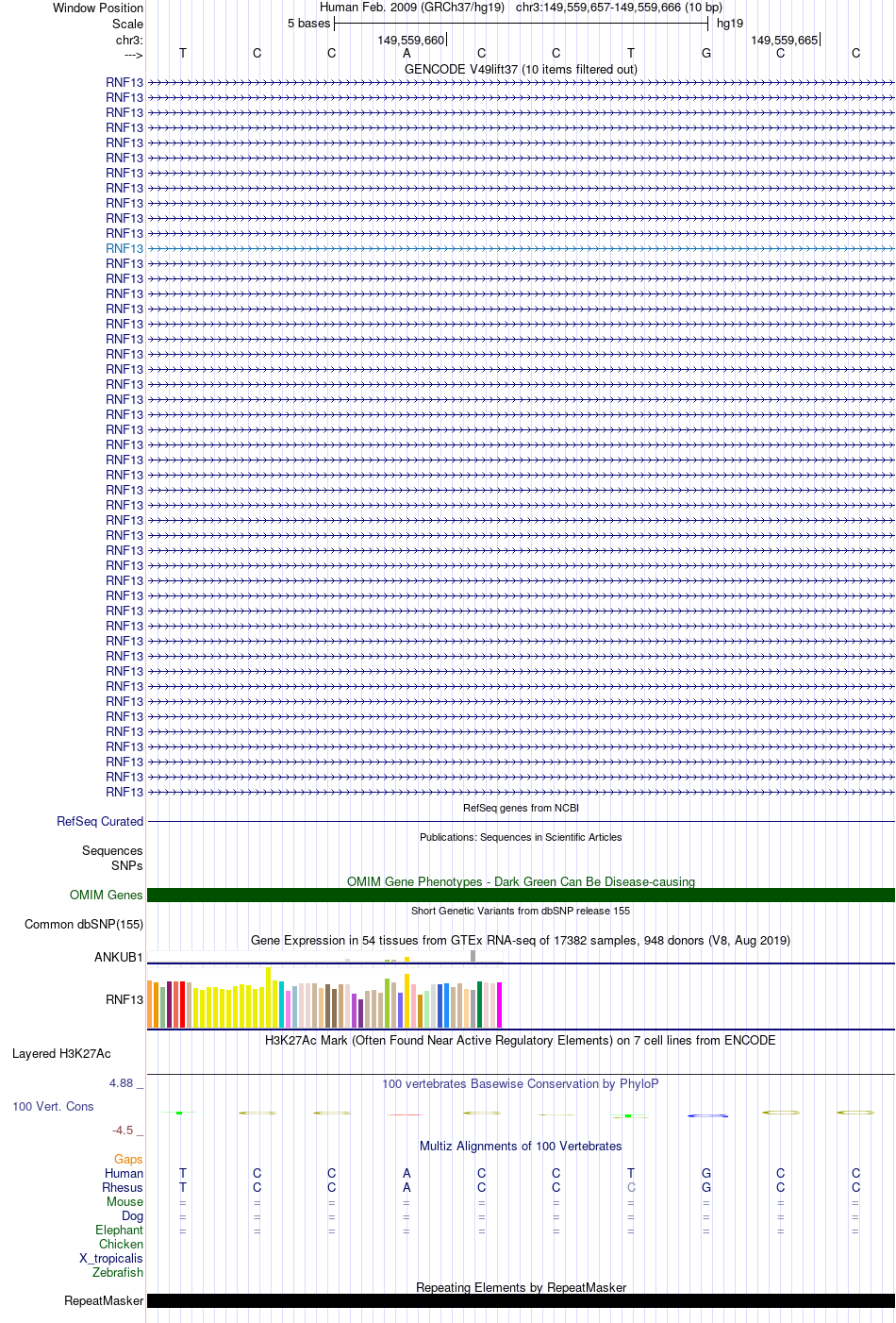The image size is (896, 1323).
Task: Click the Human Feb. 2009 (GRCh37/hg19) title text
Action: point(412,7)
